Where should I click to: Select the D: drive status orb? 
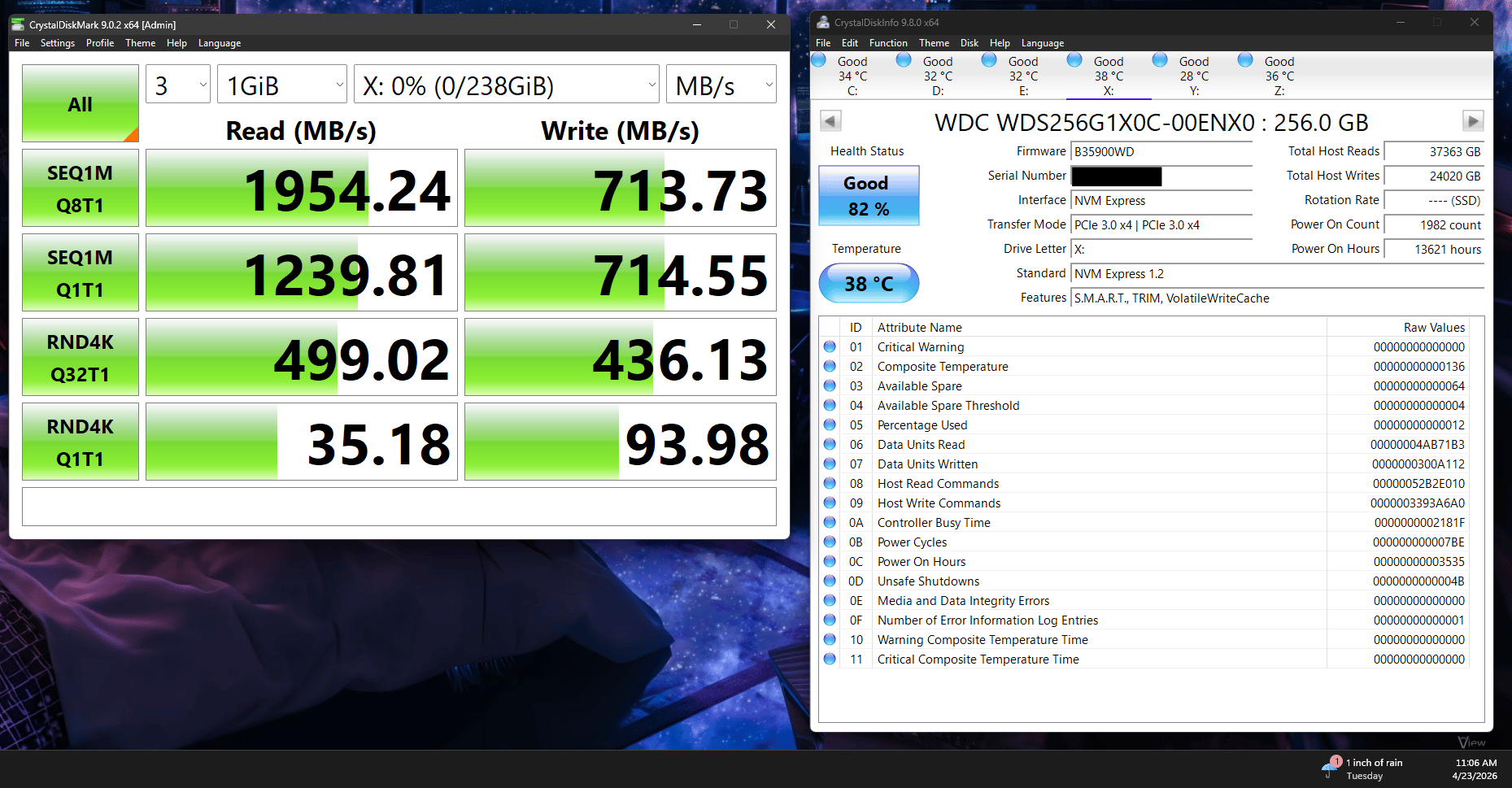pyautogui.click(x=904, y=60)
